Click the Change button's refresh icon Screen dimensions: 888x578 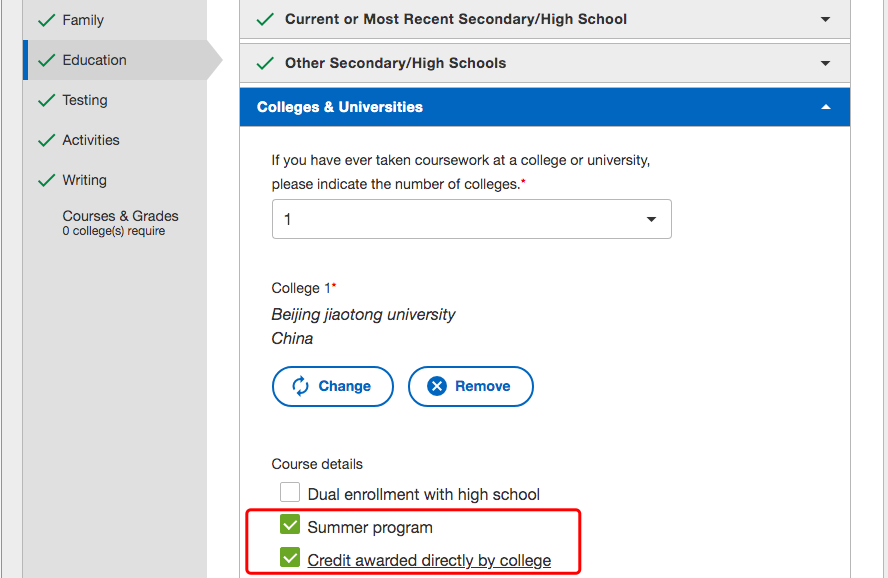point(300,386)
